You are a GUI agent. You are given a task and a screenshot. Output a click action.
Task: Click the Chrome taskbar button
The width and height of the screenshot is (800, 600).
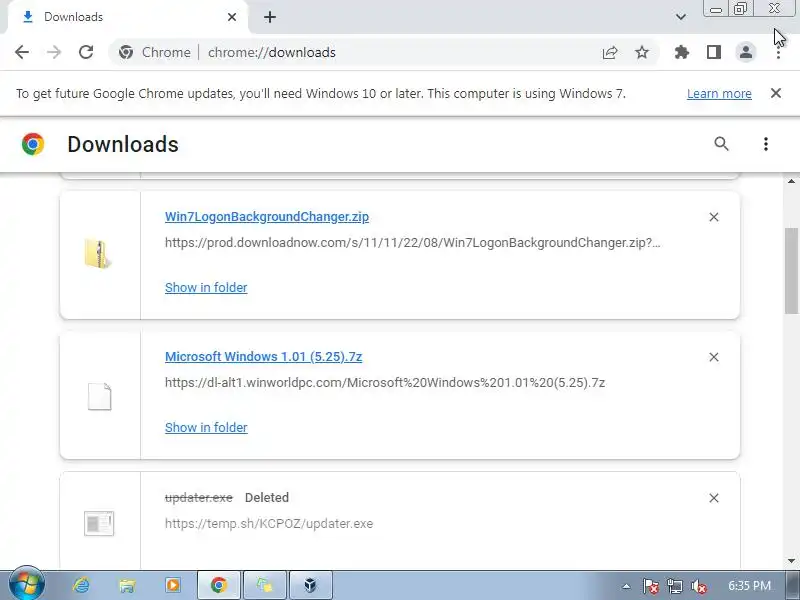pos(219,585)
